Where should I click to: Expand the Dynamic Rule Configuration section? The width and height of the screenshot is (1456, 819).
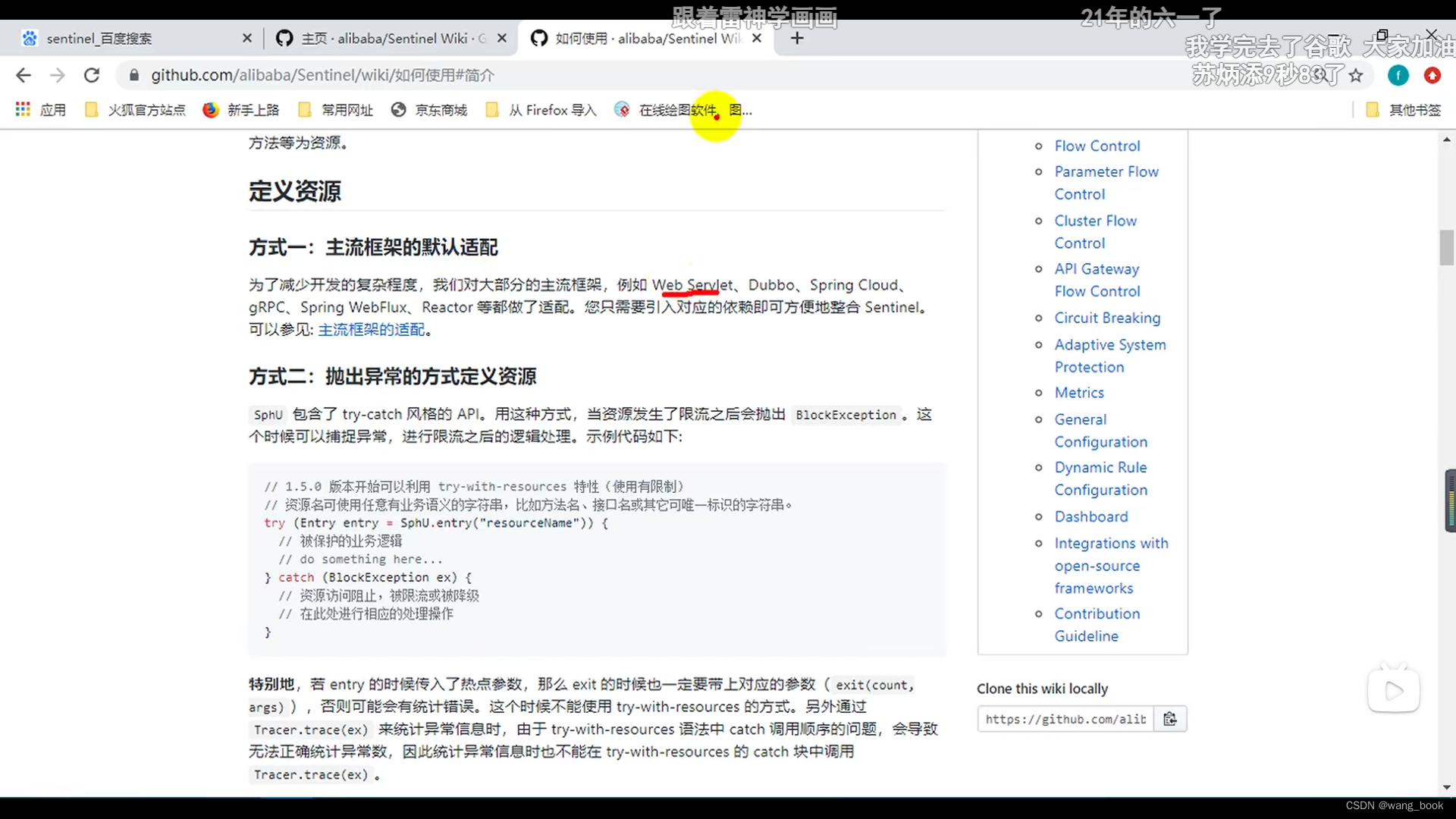coord(1101,478)
